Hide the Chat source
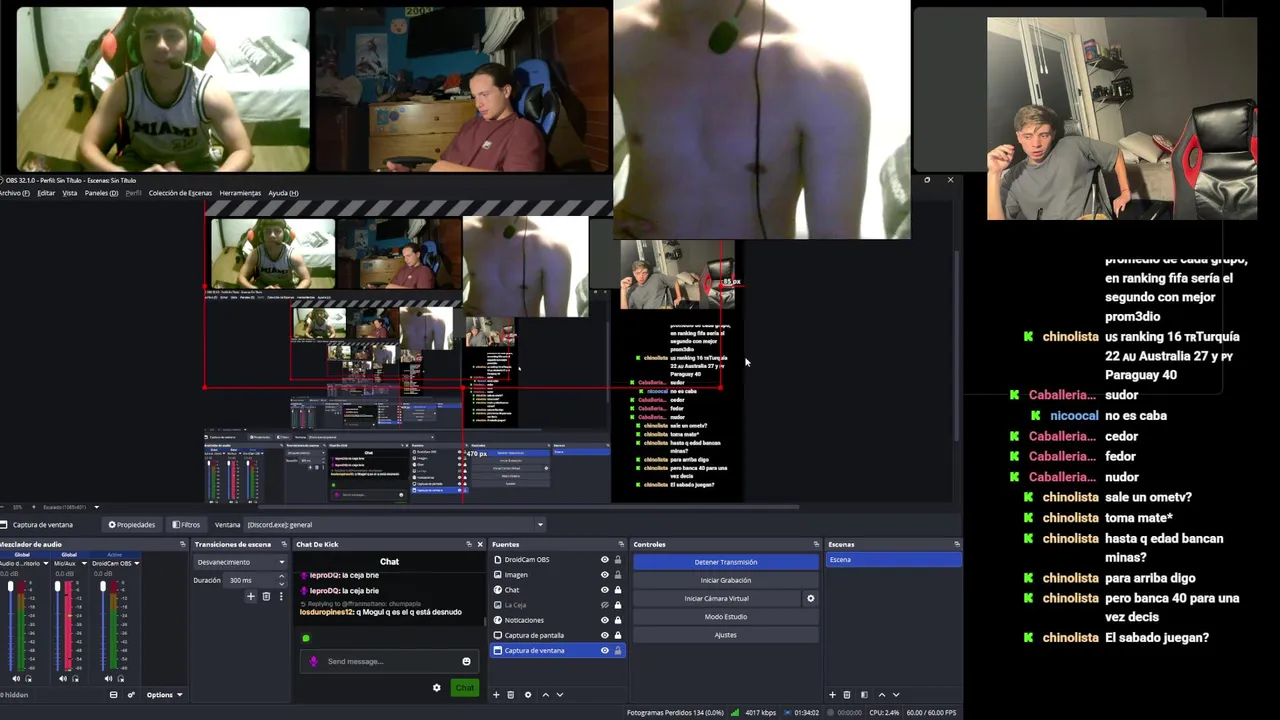 click(604, 590)
